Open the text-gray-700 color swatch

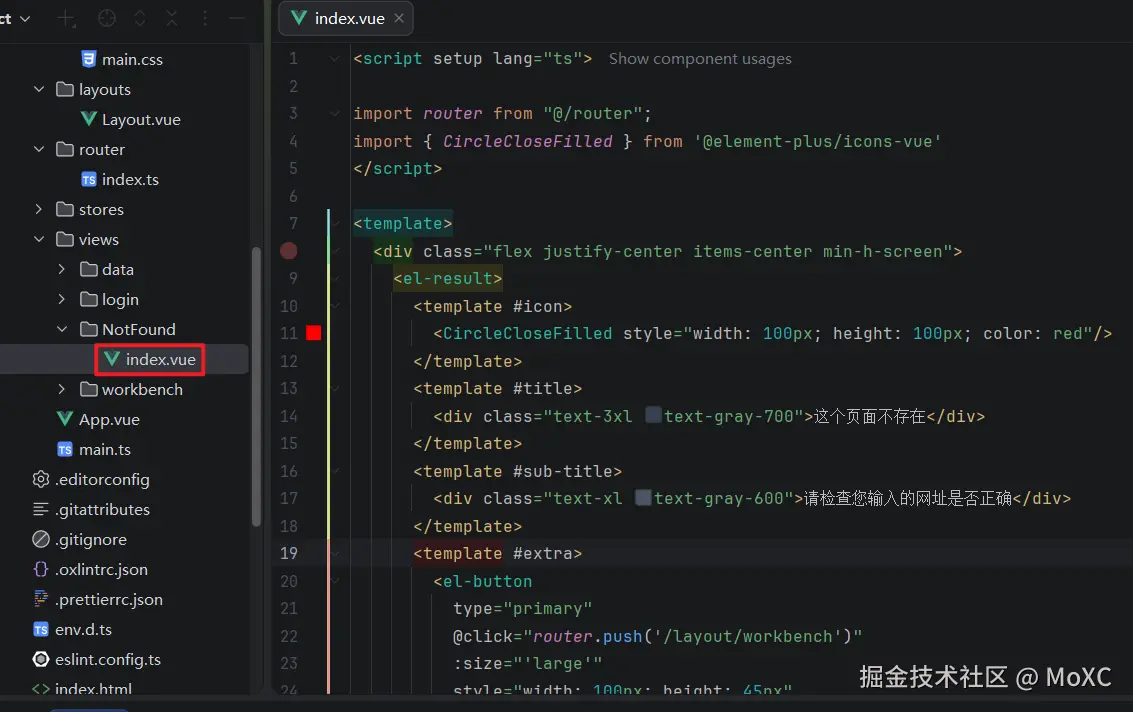tap(653, 415)
